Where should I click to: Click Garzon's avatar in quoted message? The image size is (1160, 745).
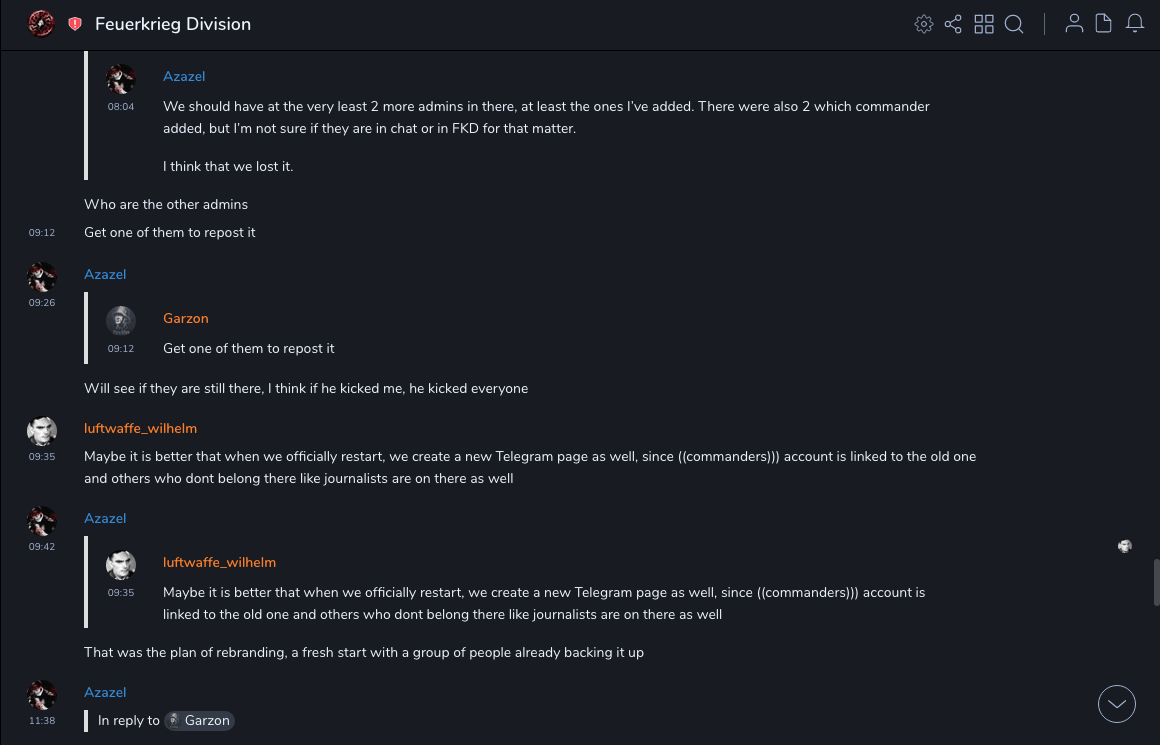click(x=121, y=320)
